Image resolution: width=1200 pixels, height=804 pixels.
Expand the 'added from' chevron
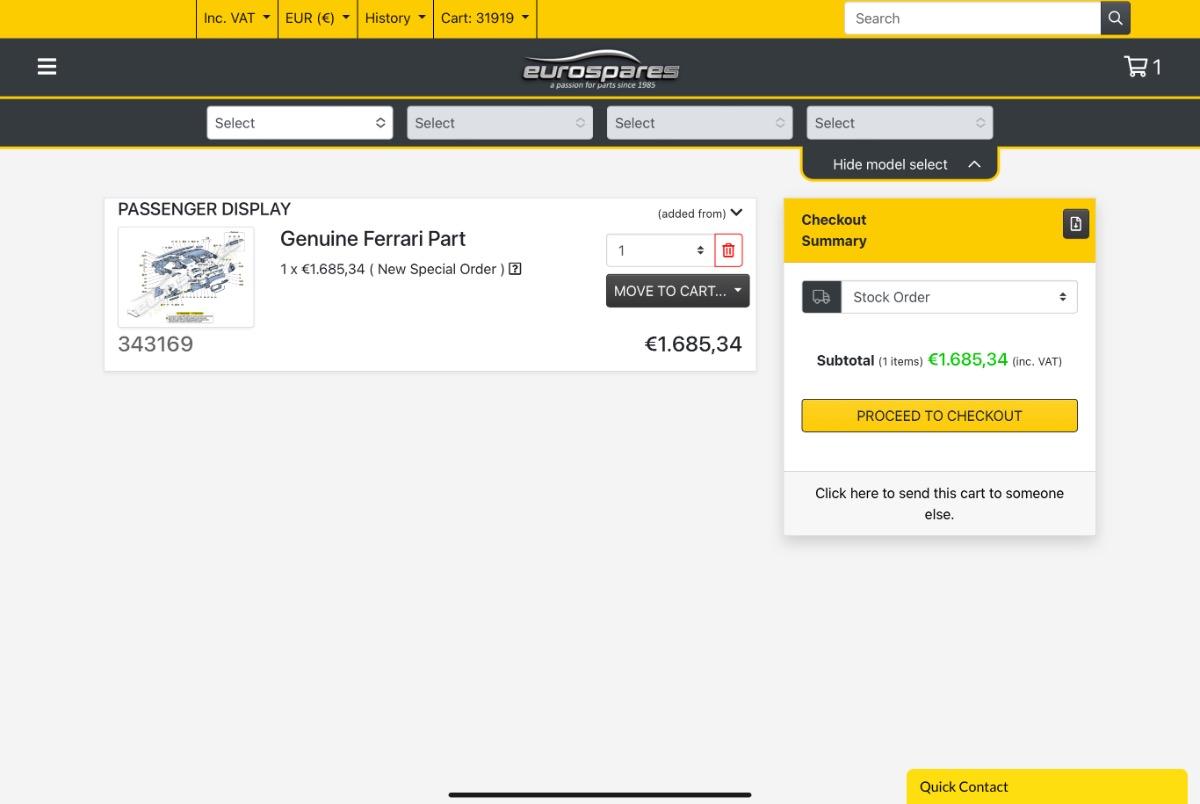(737, 212)
